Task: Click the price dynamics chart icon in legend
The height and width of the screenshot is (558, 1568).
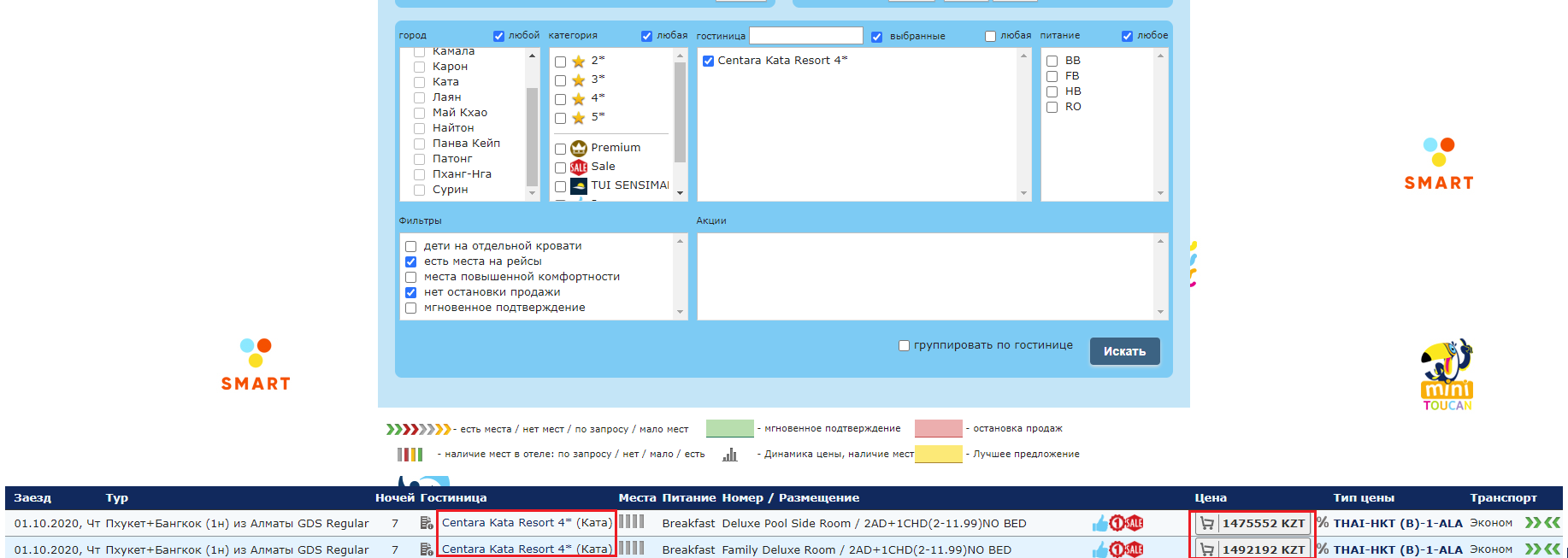Action: tap(729, 455)
